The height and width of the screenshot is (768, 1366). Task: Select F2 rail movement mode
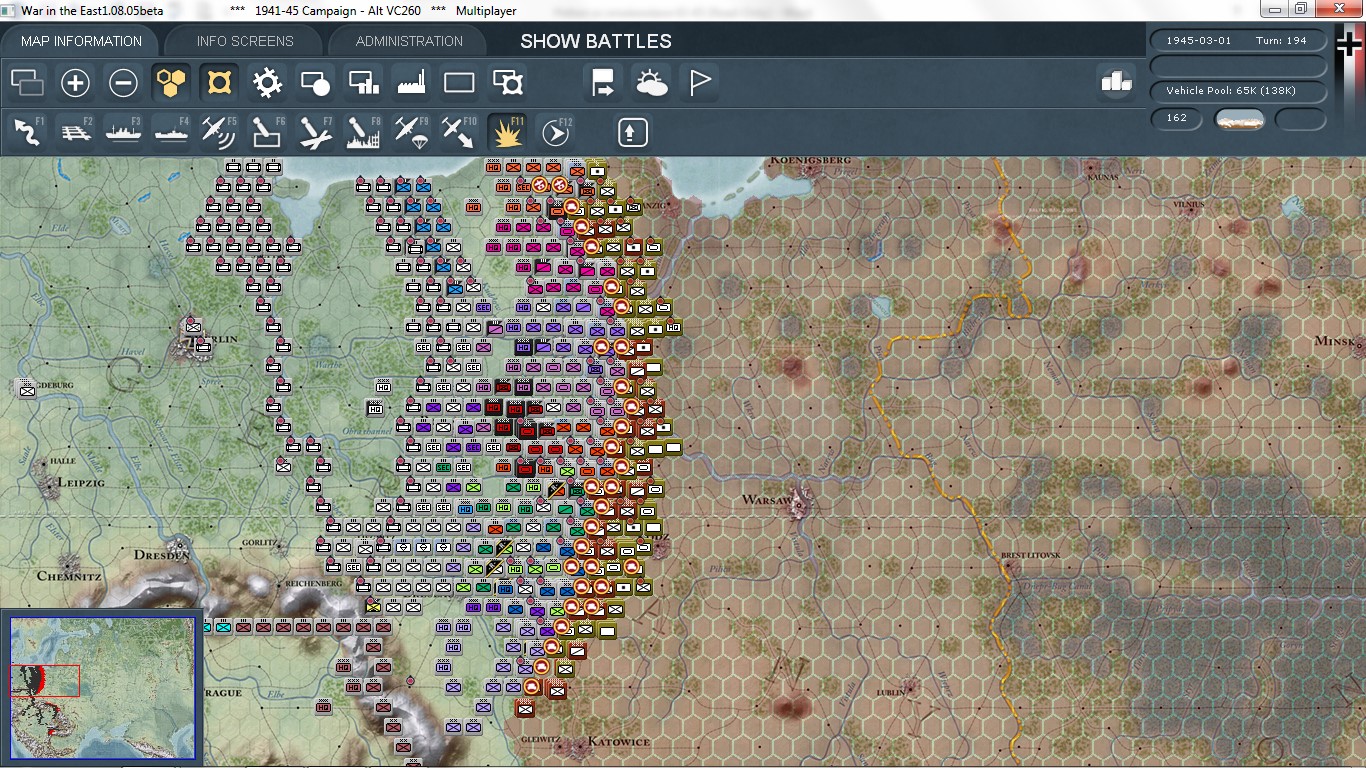[x=76, y=132]
